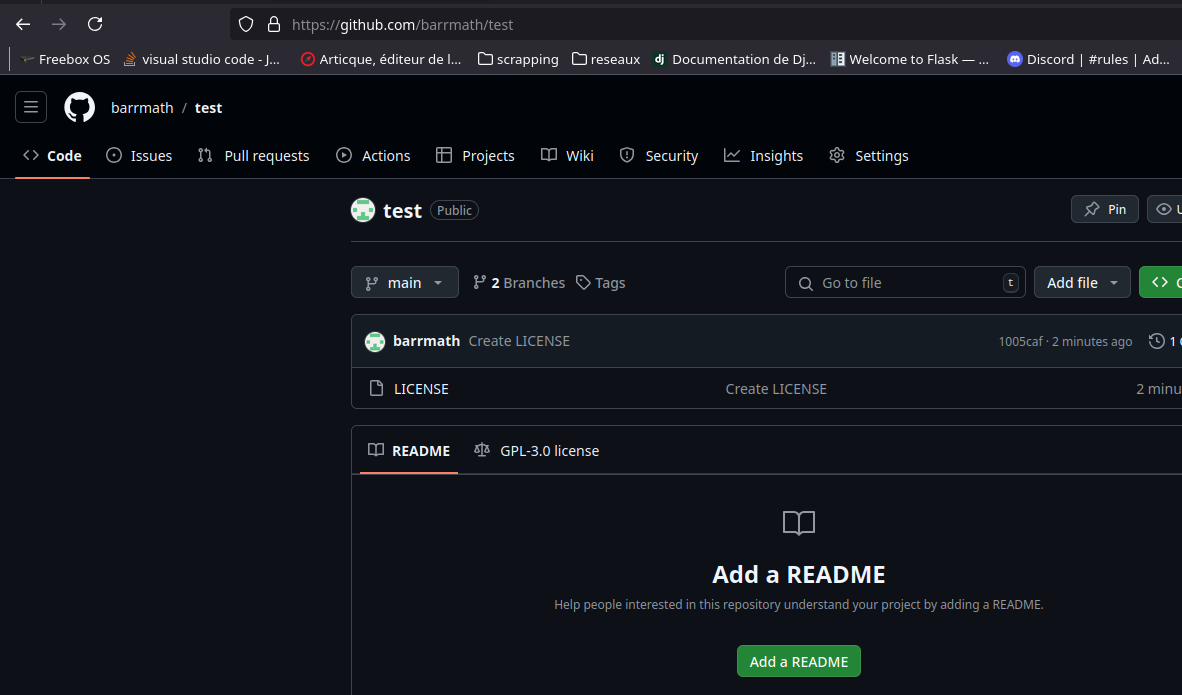Screen dimensions: 1182x695
Task: Open the Actions tab play icon
Action: point(345,155)
